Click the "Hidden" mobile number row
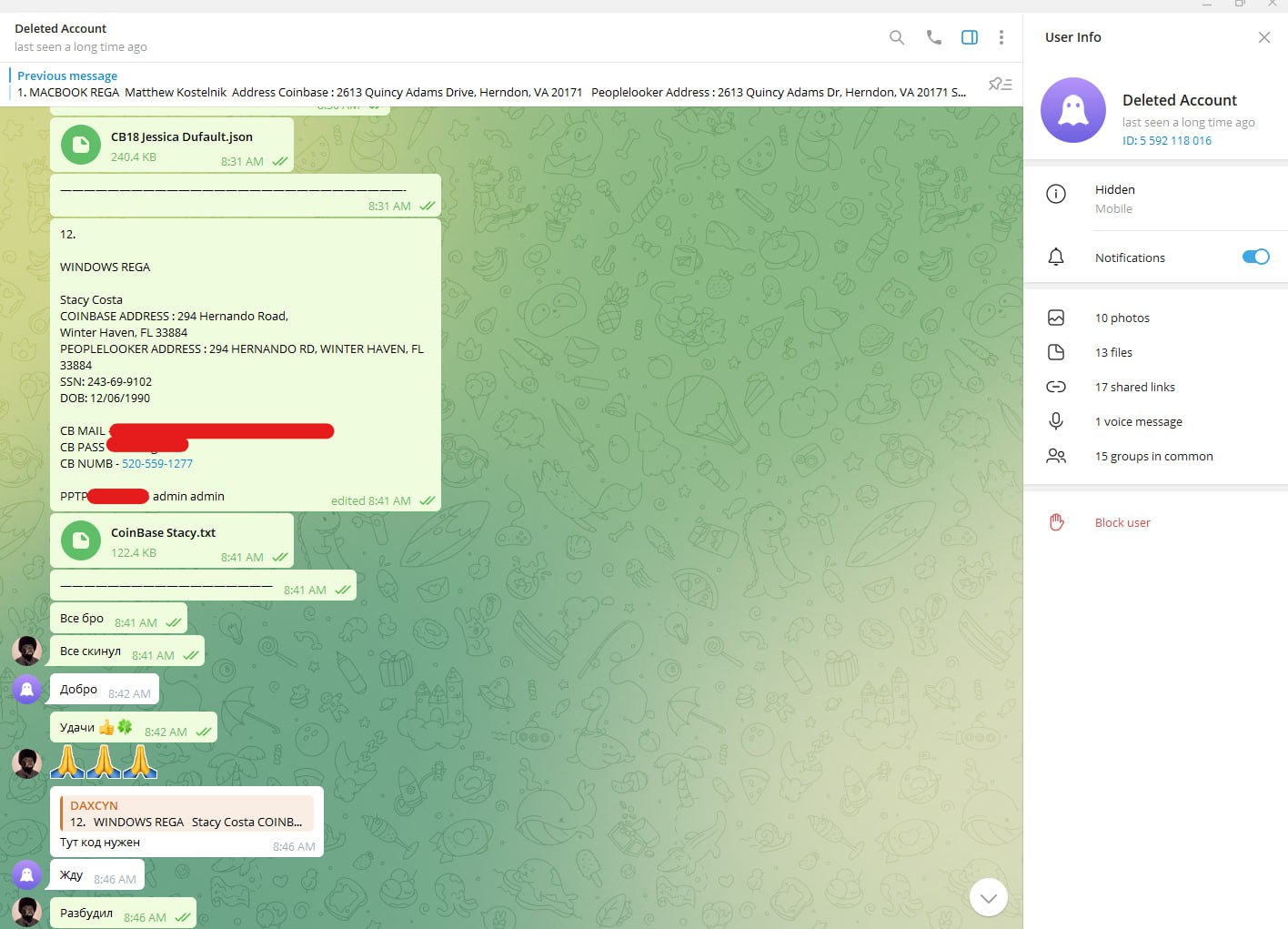 tap(1155, 198)
